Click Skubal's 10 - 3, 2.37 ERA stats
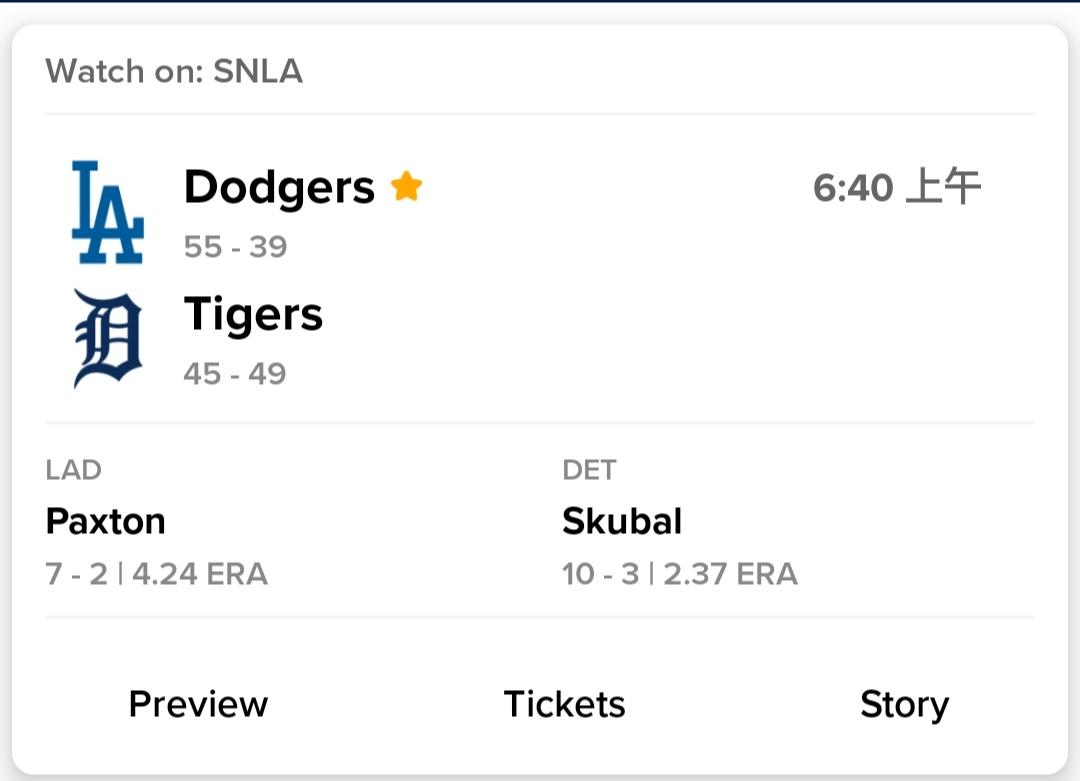This screenshot has height=781, width=1080. click(680, 574)
